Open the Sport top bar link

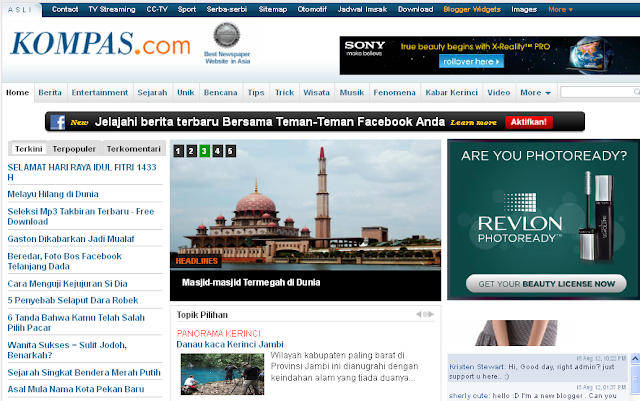coord(187,9)
